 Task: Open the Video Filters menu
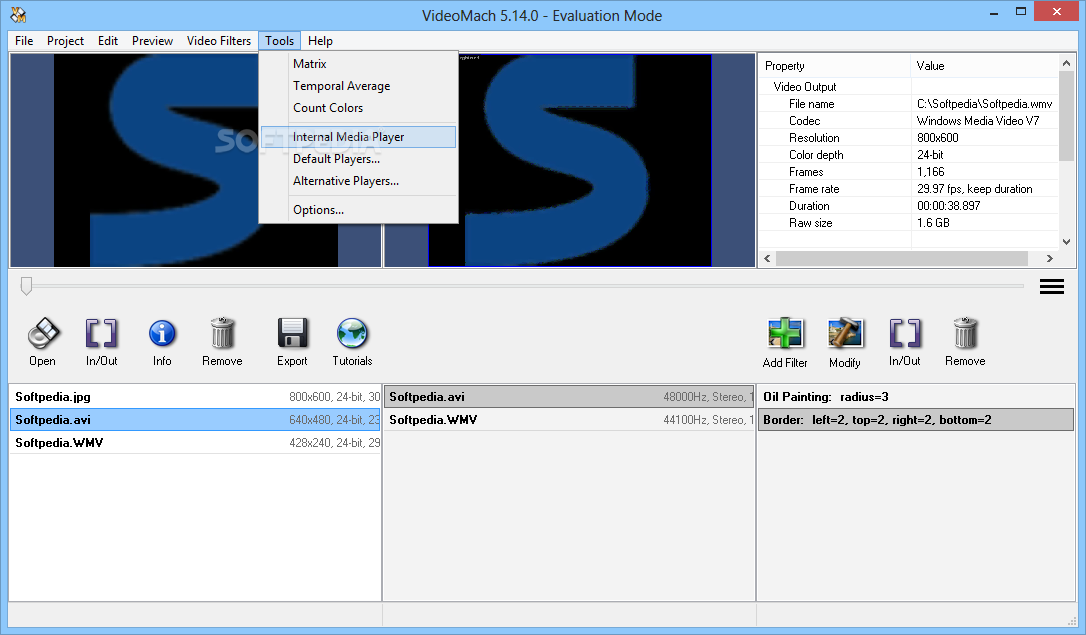219,41
